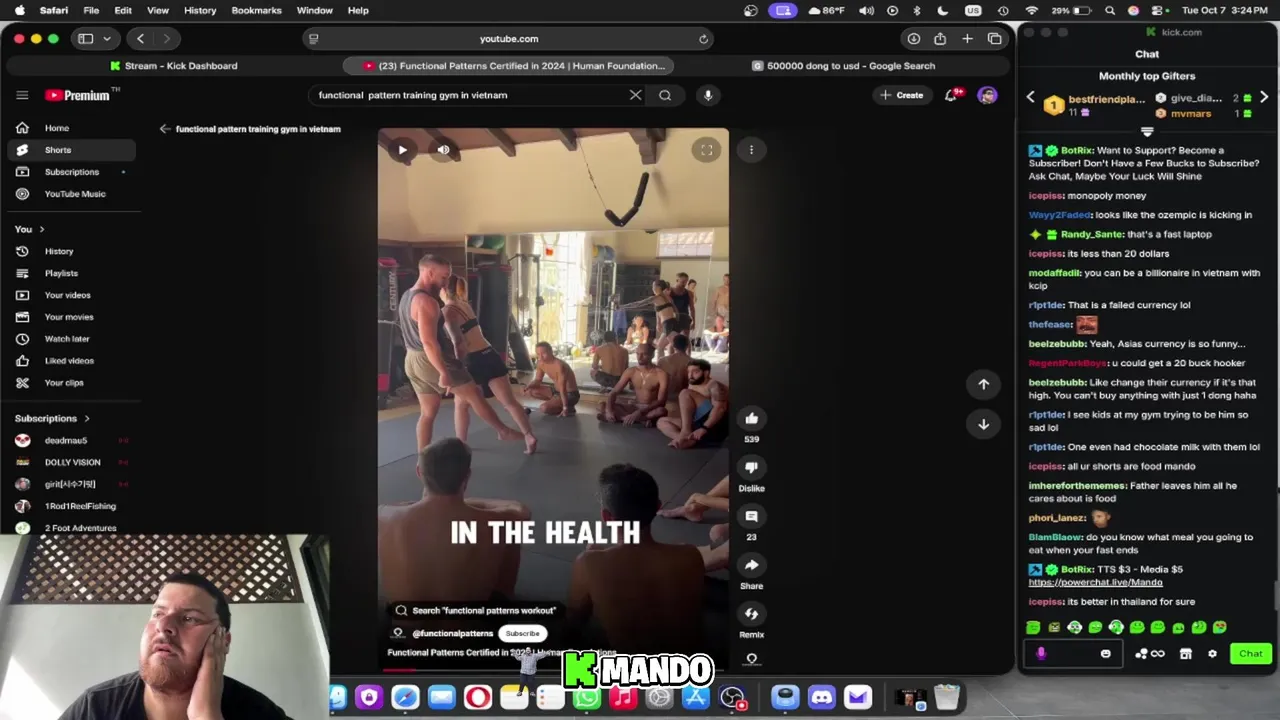Mute the Short's audio
The image size is (1280, 720).
(x=443, y=150)
